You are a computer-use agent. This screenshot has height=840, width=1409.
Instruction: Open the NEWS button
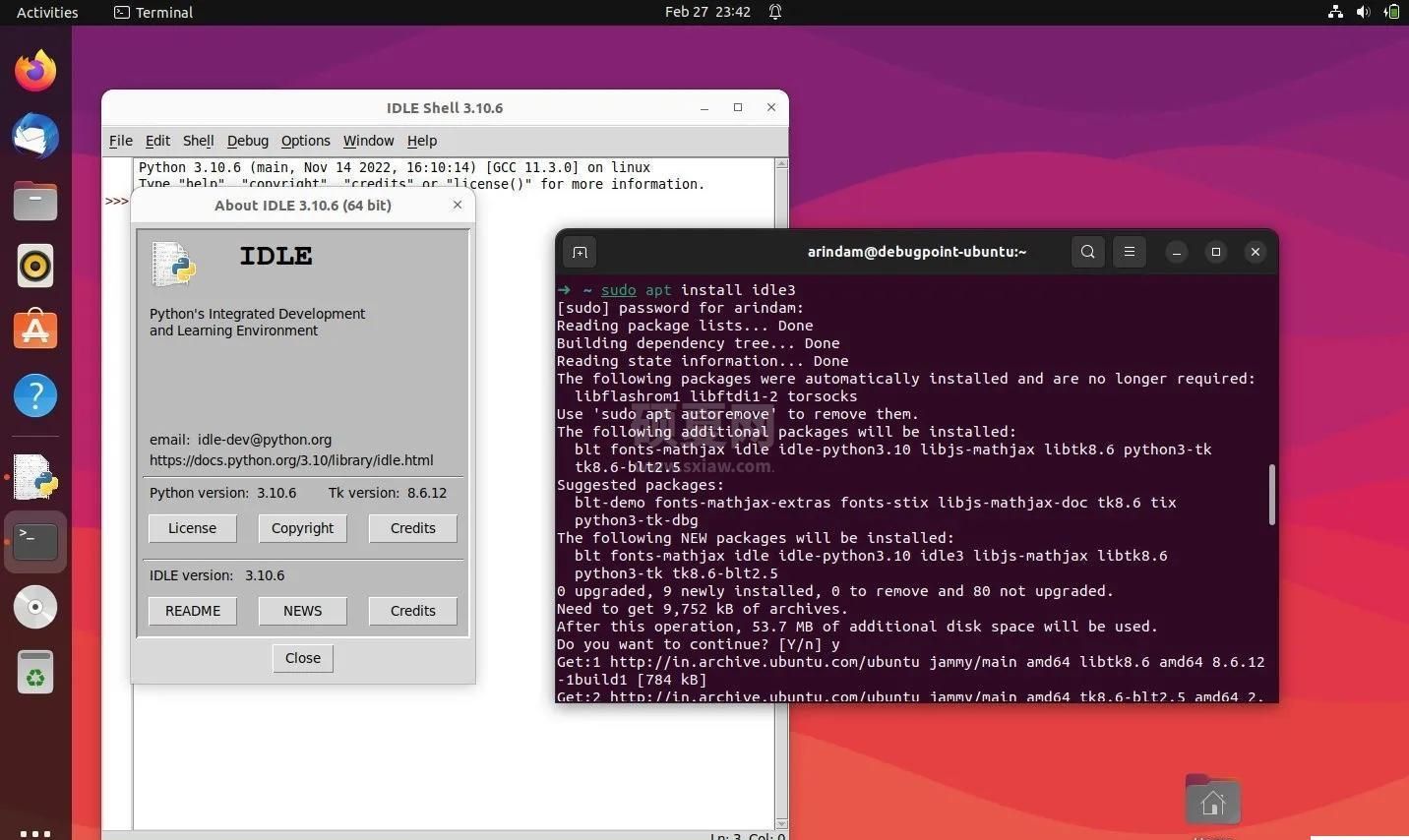point(302,611)
